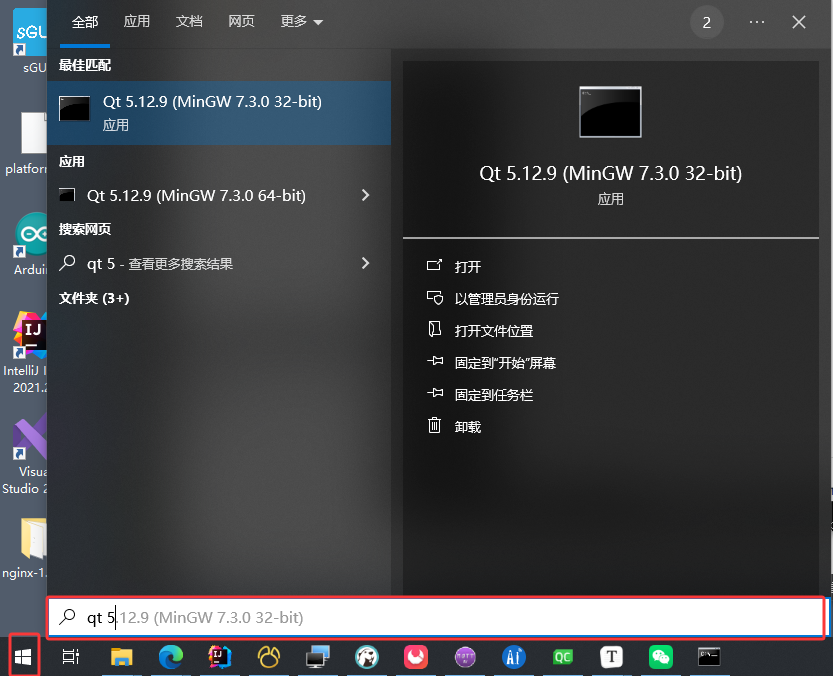Open the nginx folder on the desktop
This screenshot has width=833, height=676.
click(26, 548)
